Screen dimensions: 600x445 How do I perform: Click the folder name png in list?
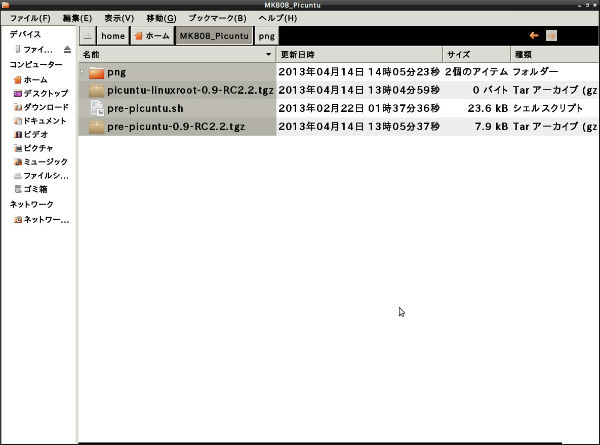(x=116, y=72)
